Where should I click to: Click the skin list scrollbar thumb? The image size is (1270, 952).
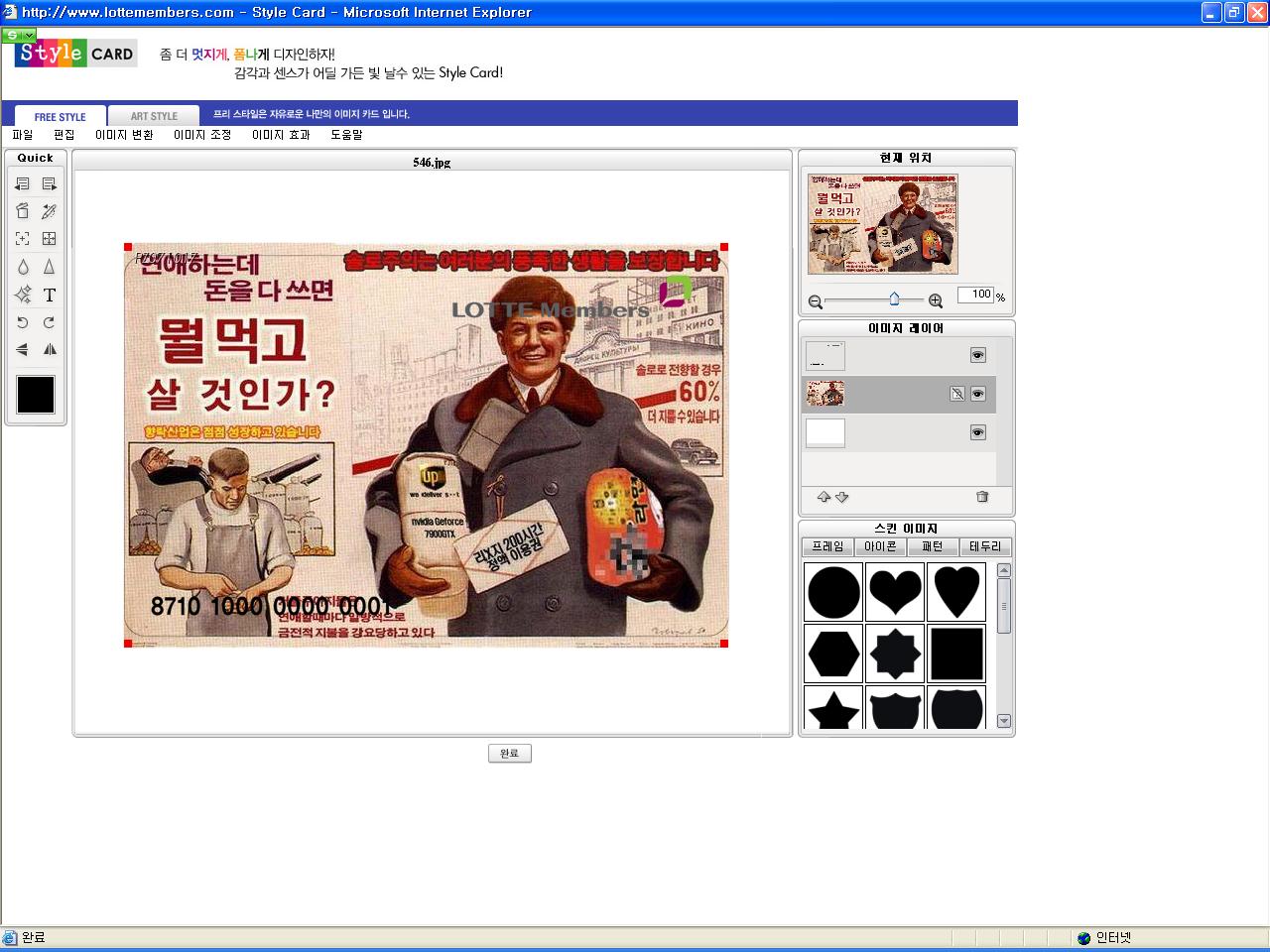click(x=1004, y=606)
